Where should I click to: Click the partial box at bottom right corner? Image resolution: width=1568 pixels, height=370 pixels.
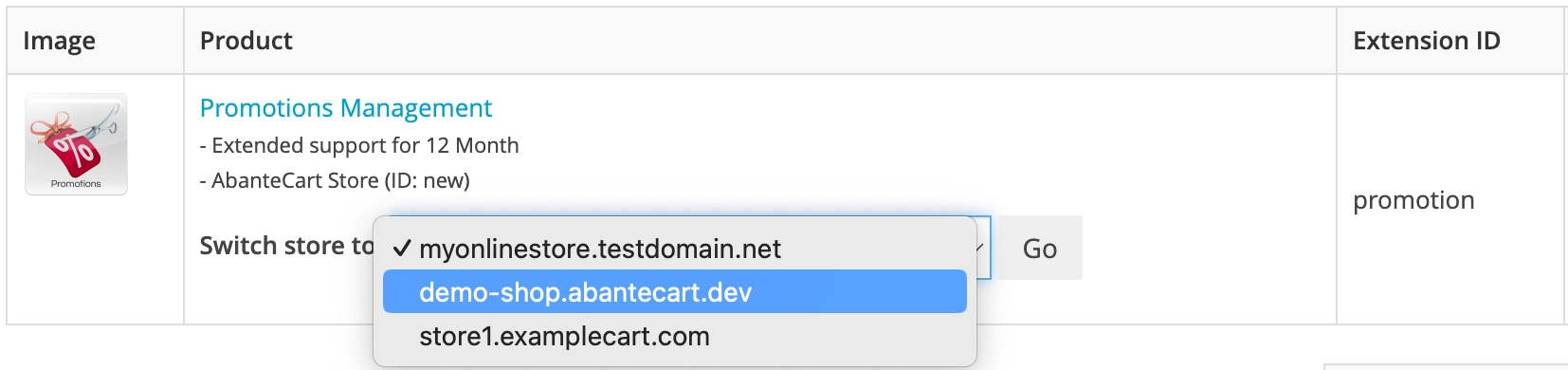pos(1446,366)
